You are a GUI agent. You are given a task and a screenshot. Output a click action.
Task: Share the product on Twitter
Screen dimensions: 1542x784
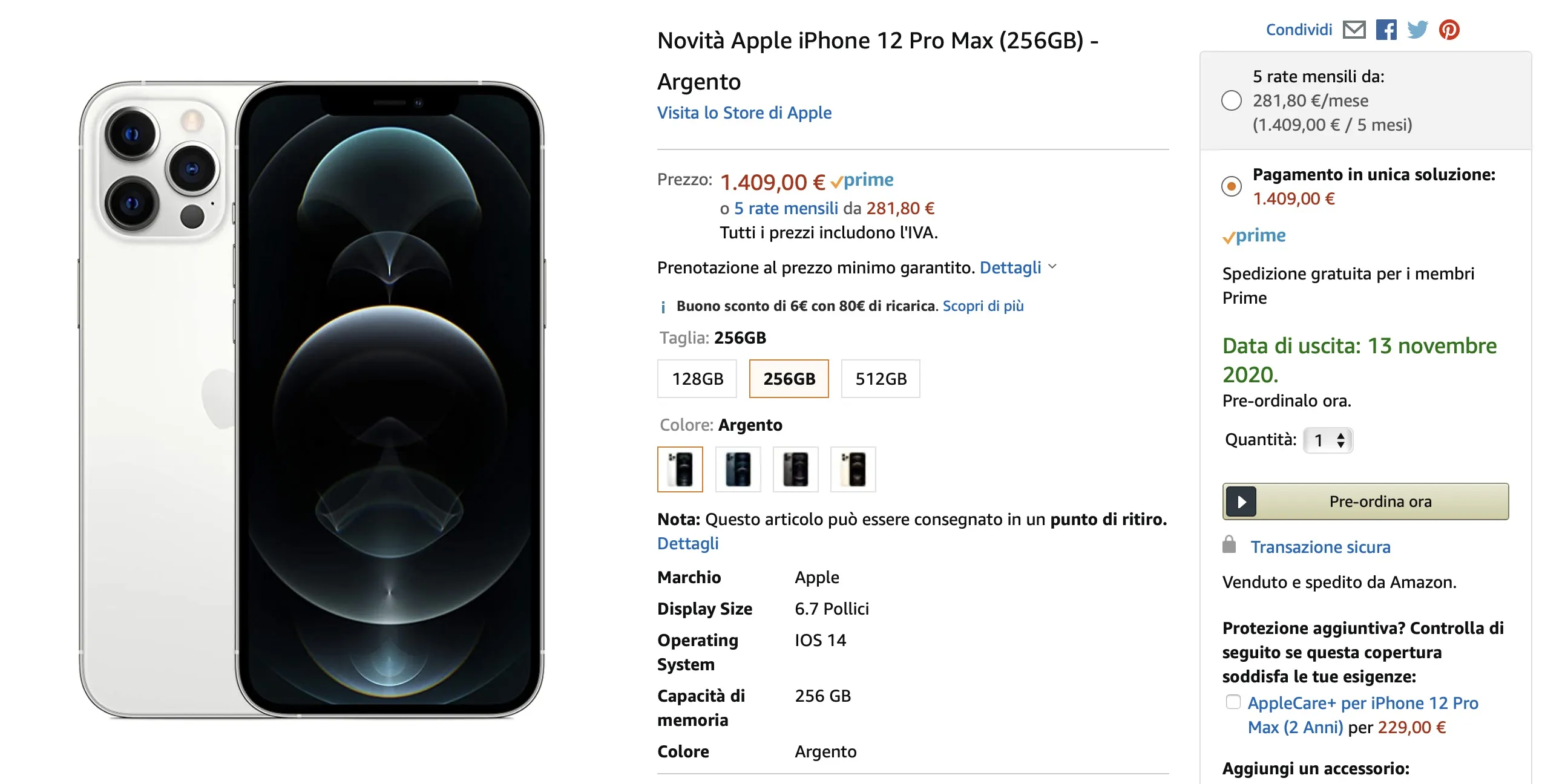pyautogui.click(x=1417, y=28)
